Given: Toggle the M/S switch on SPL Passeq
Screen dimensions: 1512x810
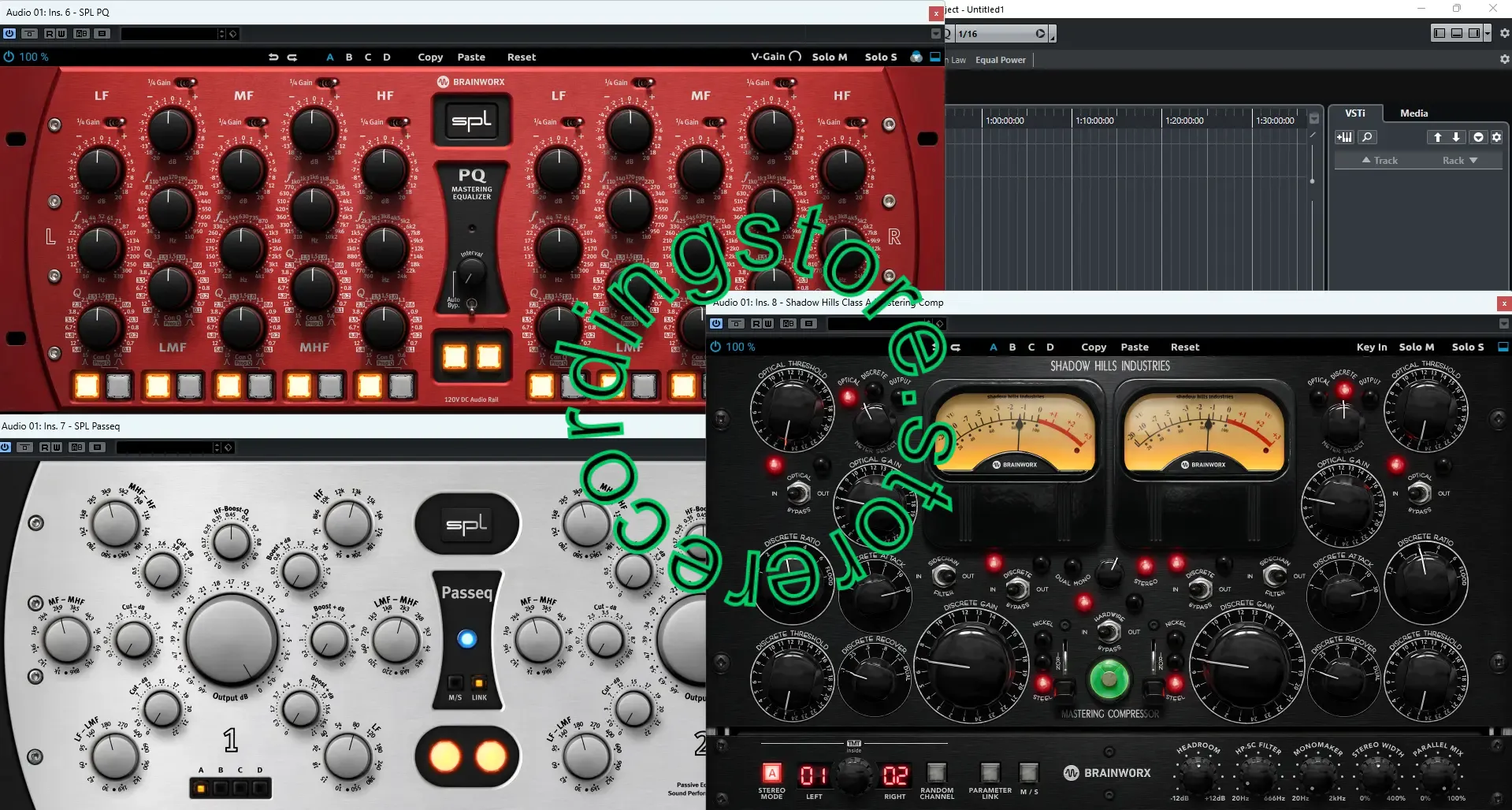Looking at the screenshot, I should [x=455, y=682].
